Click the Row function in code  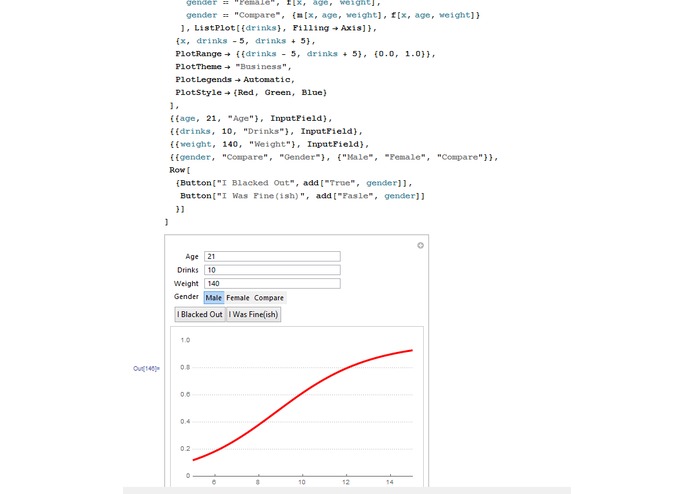pyautogui.click(x=177, y=170)
